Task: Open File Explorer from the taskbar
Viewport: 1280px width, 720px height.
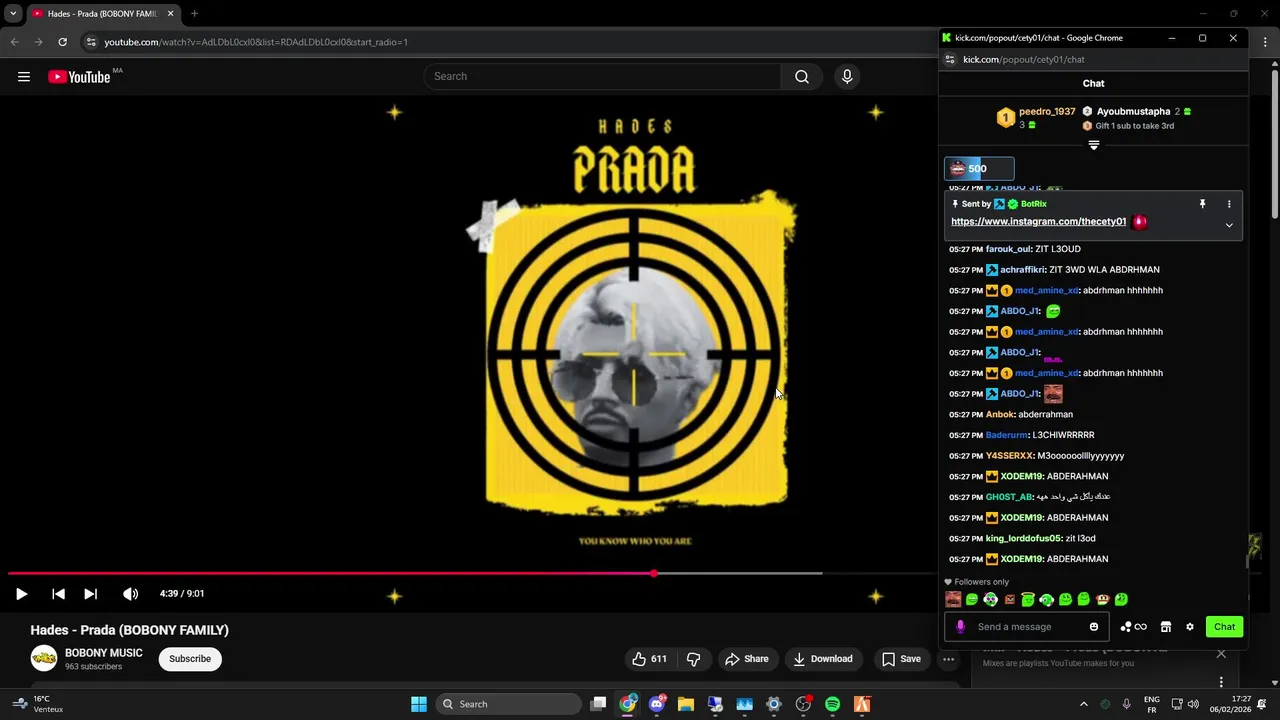Action: 686,704
